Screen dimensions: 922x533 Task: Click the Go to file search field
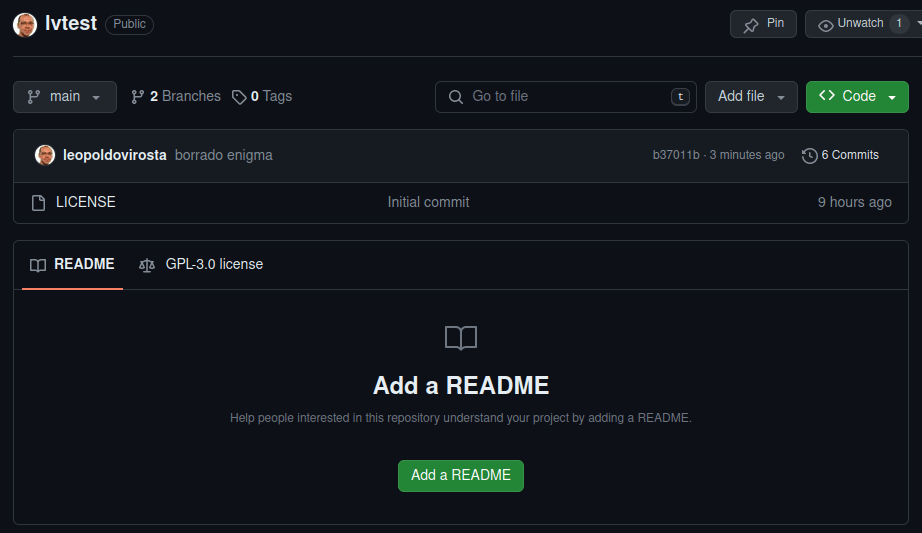click(565, 97)
